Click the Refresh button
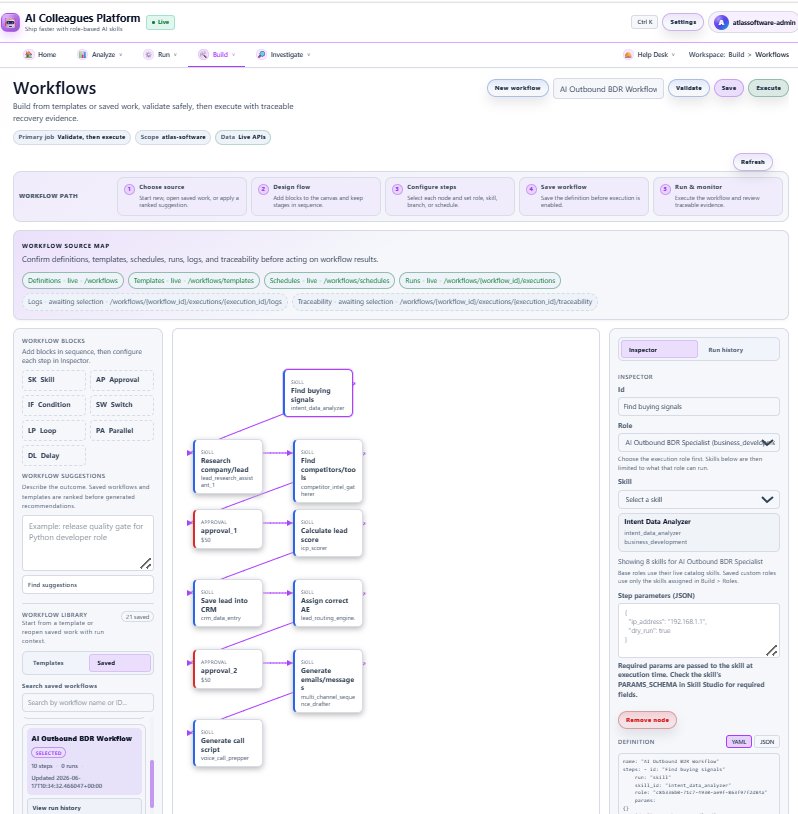This screenshot has width=798, height=814. 752,162
